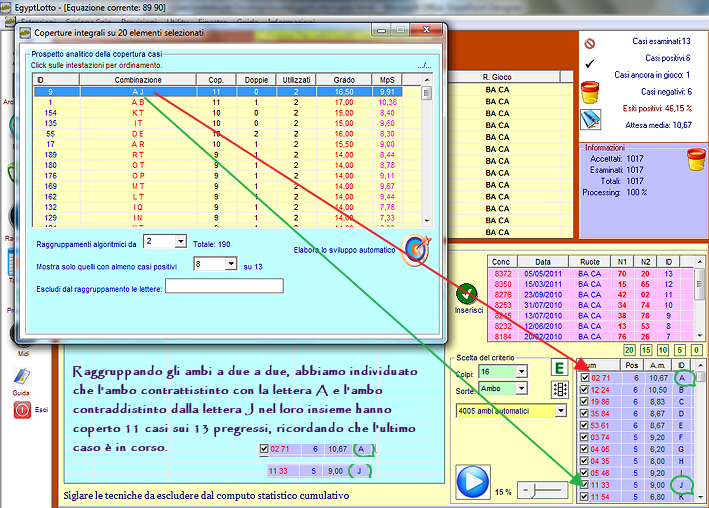Click the bucket icon in Informazioni panel

coord(695,158)
